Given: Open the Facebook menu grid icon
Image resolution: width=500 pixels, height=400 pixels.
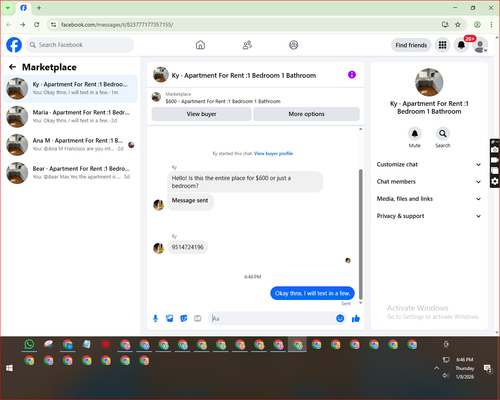Looking at the screenshot, I should click(x=442, y=45).
